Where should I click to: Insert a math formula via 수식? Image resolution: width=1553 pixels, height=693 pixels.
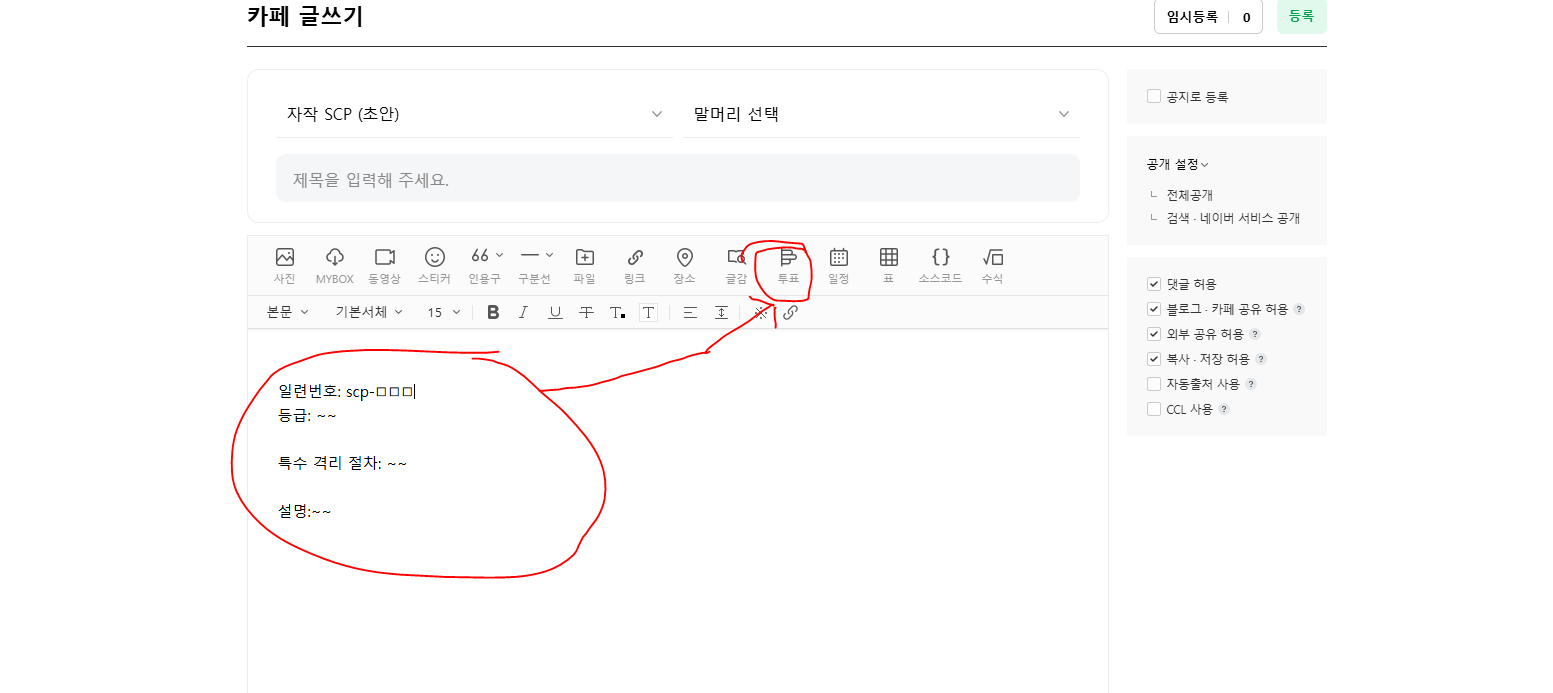pyautogui.click(x=992, y=265)
